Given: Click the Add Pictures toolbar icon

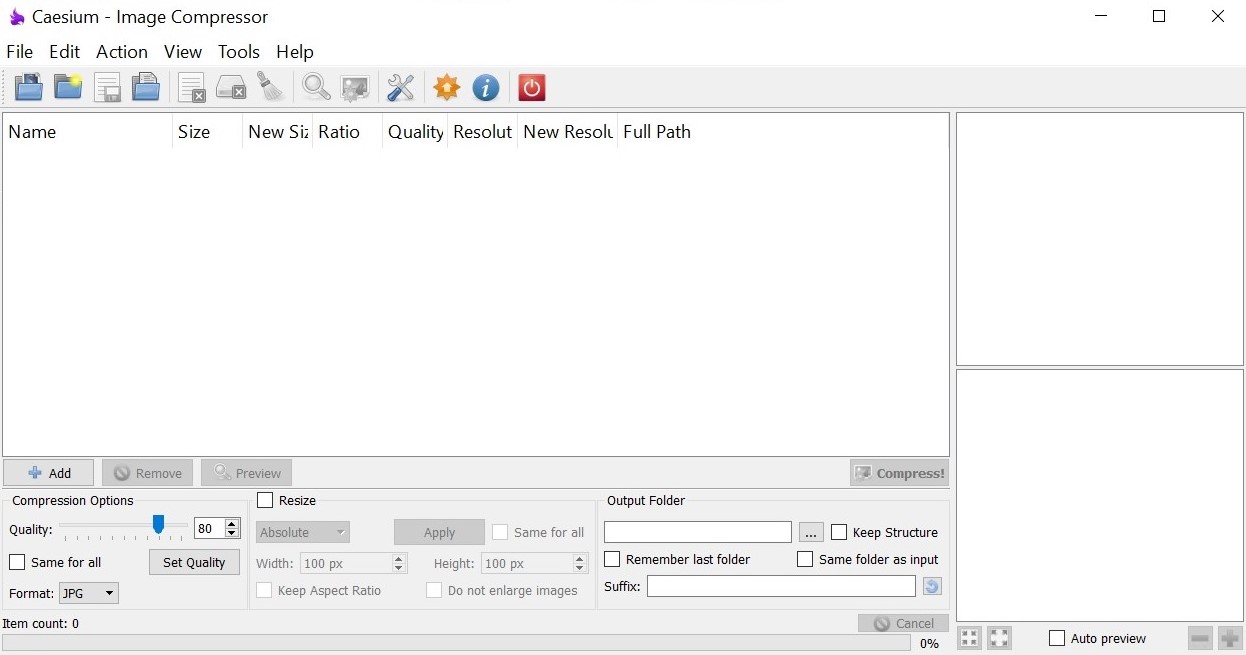Looking at the screenshot, I should 28,87.
